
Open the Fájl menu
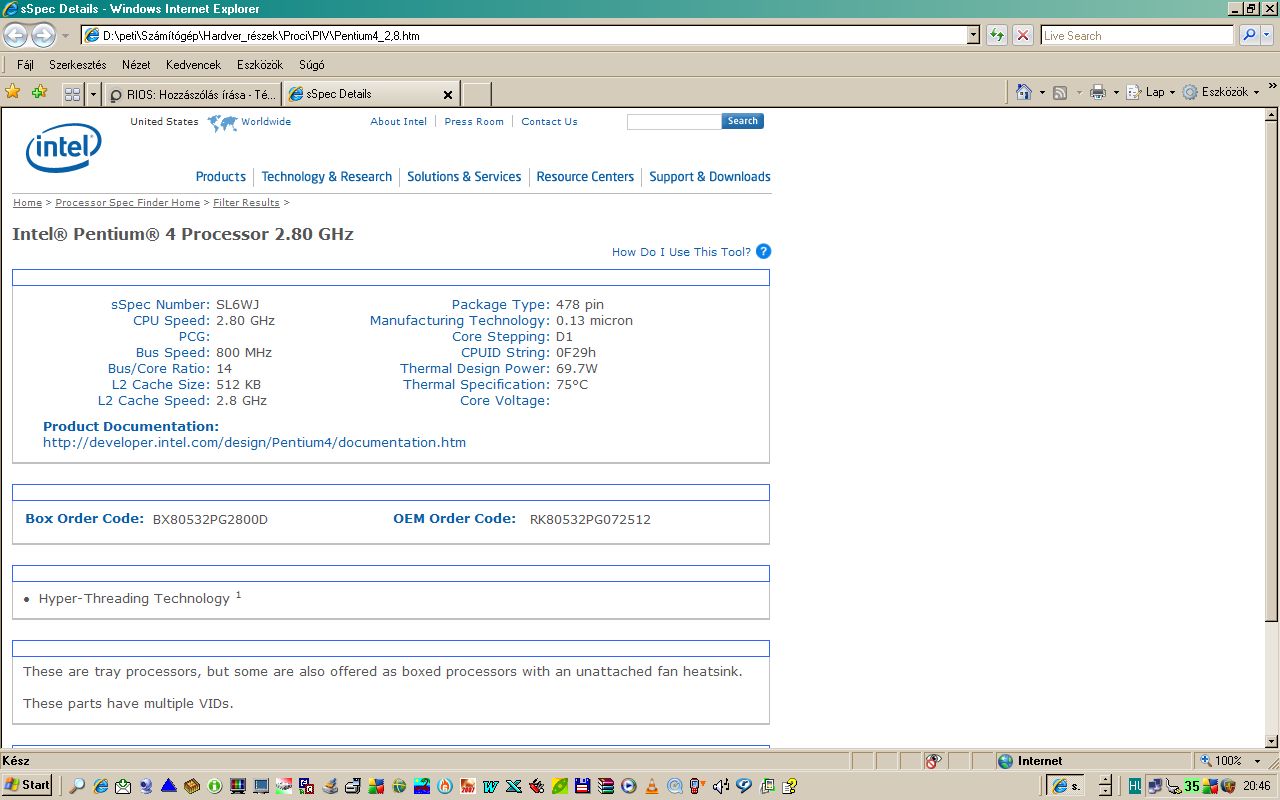click(x=26, y=65)
